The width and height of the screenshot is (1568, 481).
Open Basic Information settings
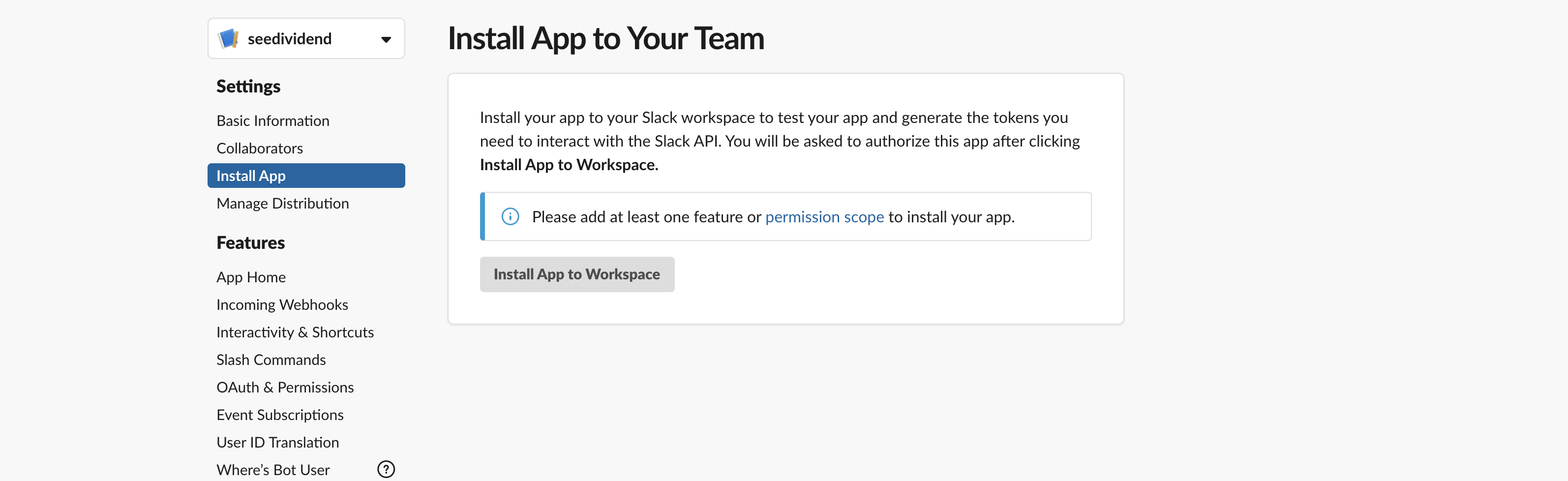pyautogui.click(x=272, y=120)
